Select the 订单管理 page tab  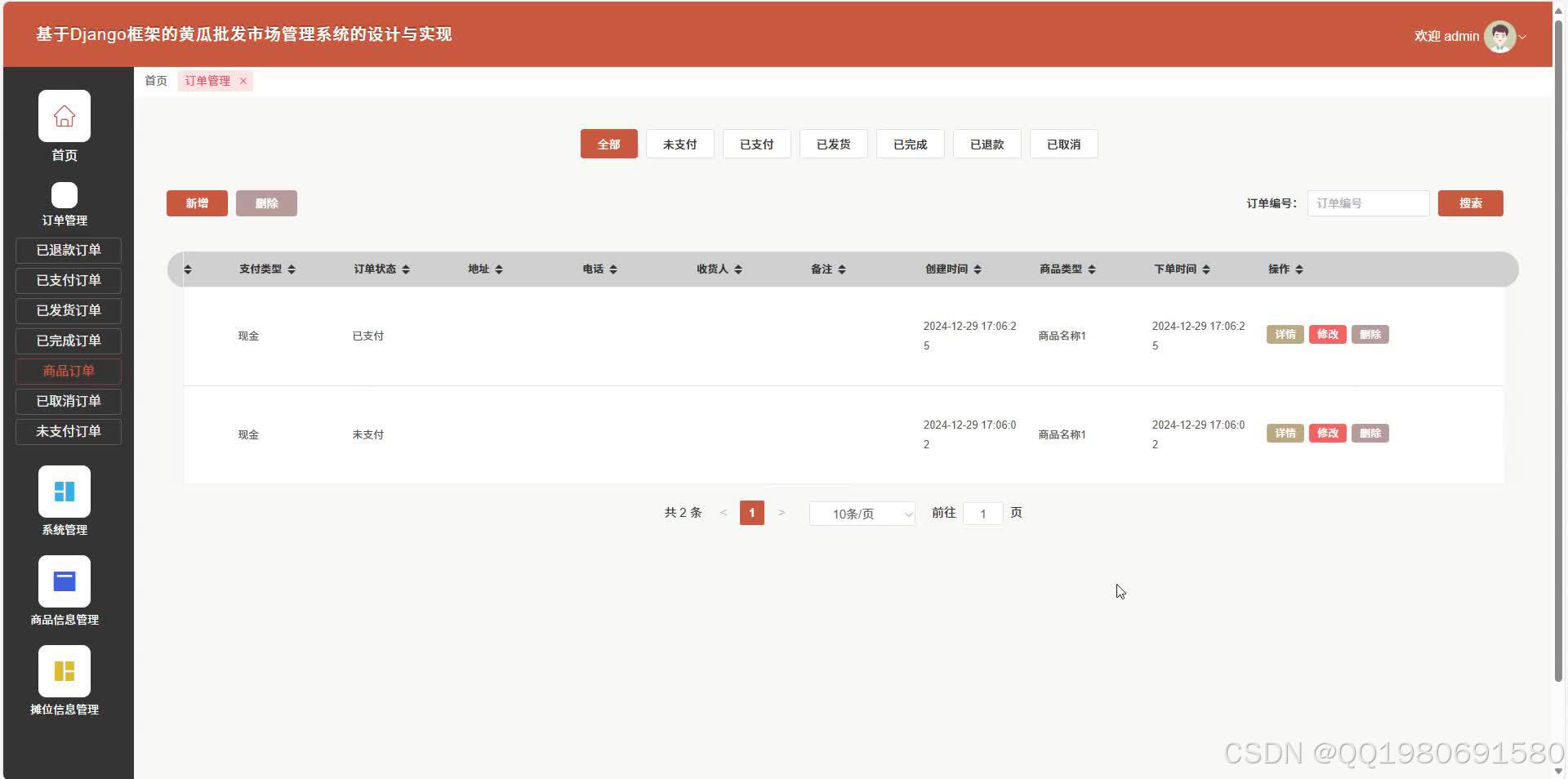pyautogui.click(x=207, y=81)
